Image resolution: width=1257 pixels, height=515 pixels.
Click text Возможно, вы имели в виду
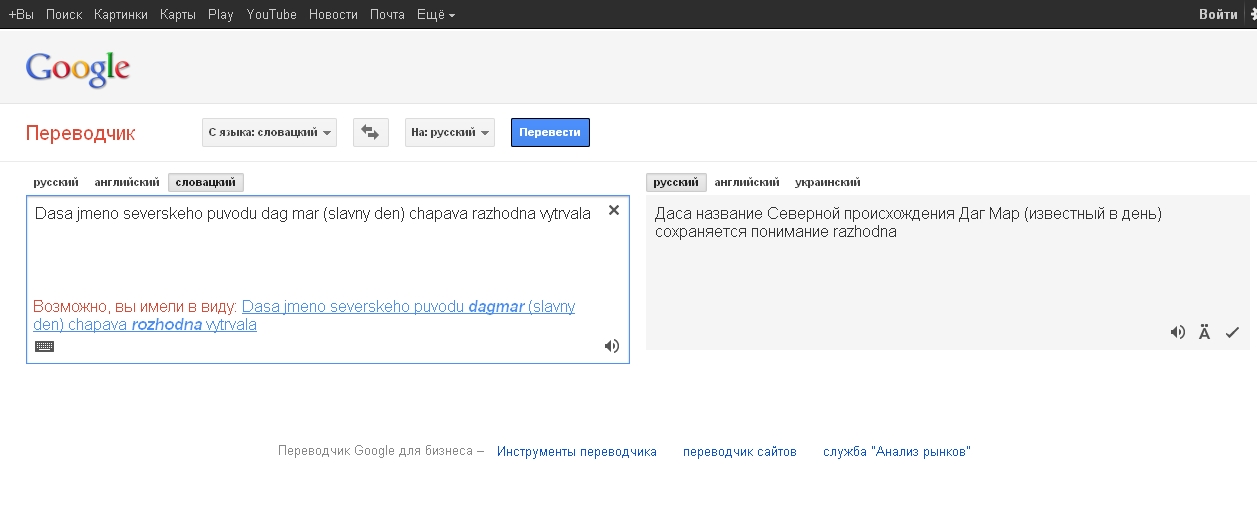pos(135,307)
